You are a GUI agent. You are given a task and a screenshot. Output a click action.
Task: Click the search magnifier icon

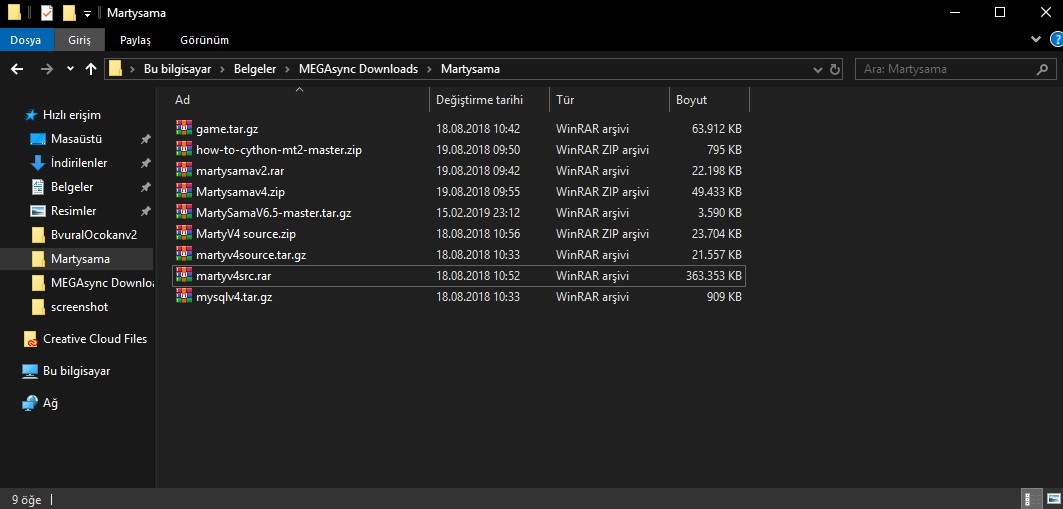point(1042,69)
